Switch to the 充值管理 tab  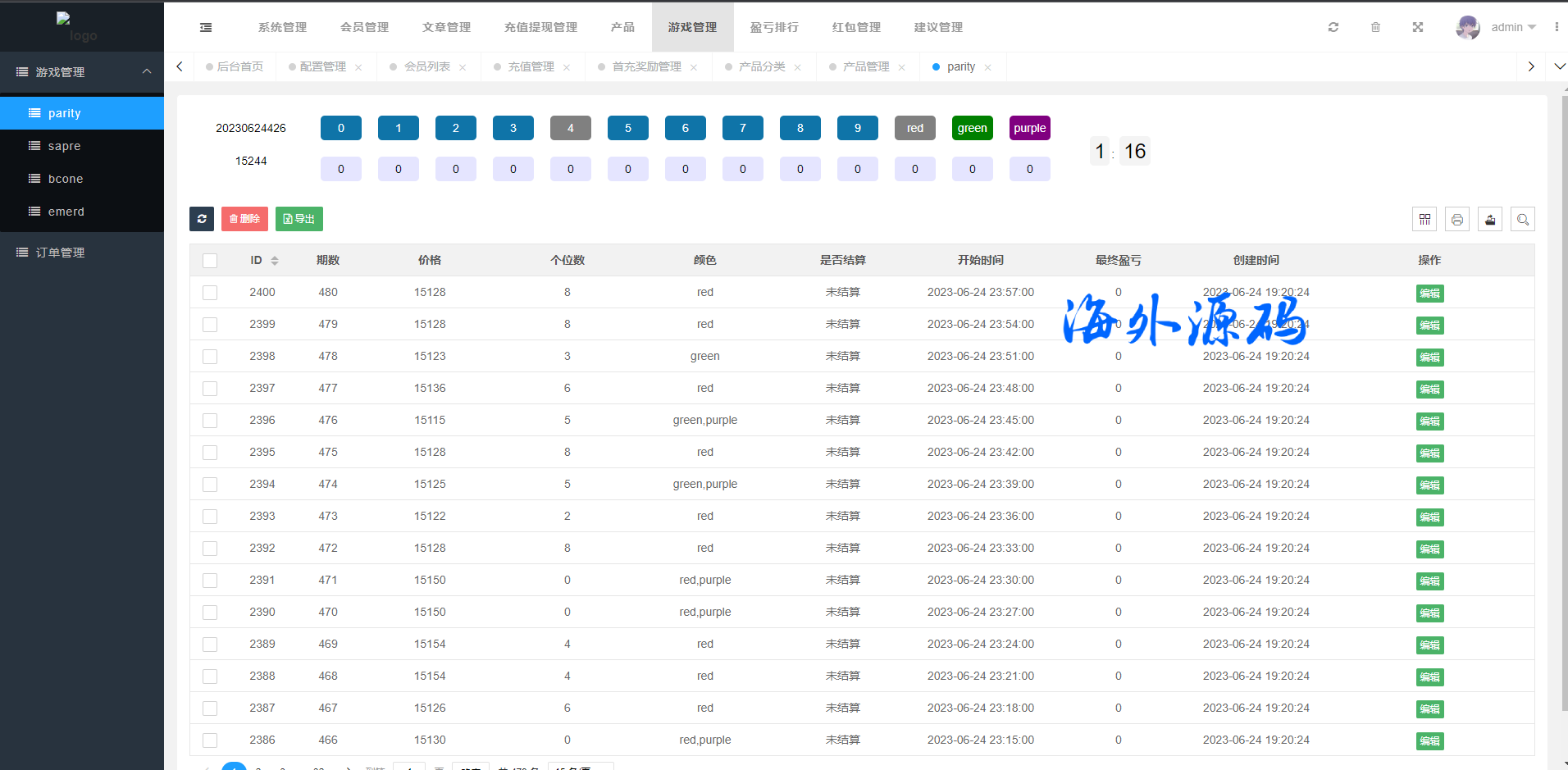[531, 66]
